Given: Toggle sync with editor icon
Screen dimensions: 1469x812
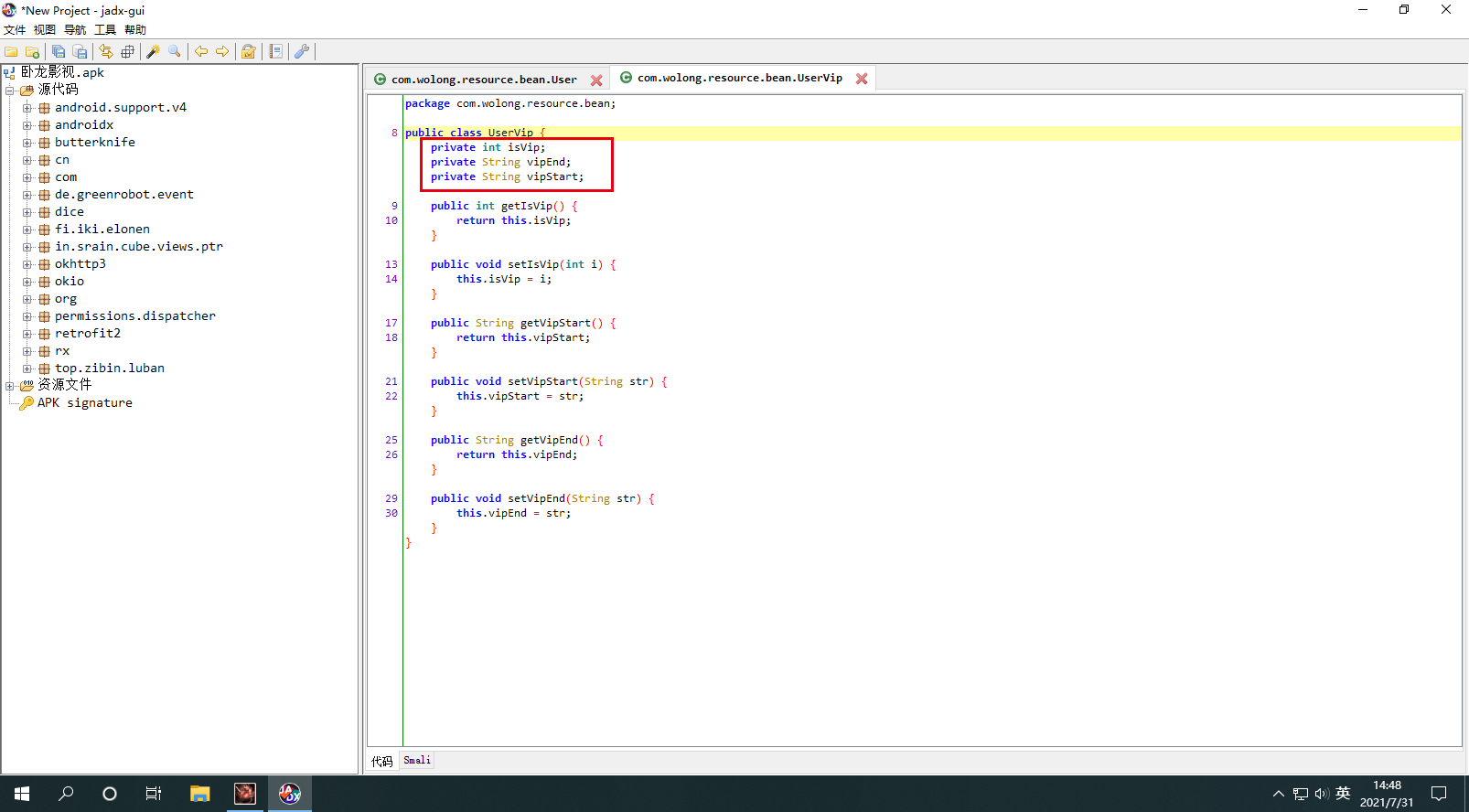Looking at the screenshot, I should 106,52.
